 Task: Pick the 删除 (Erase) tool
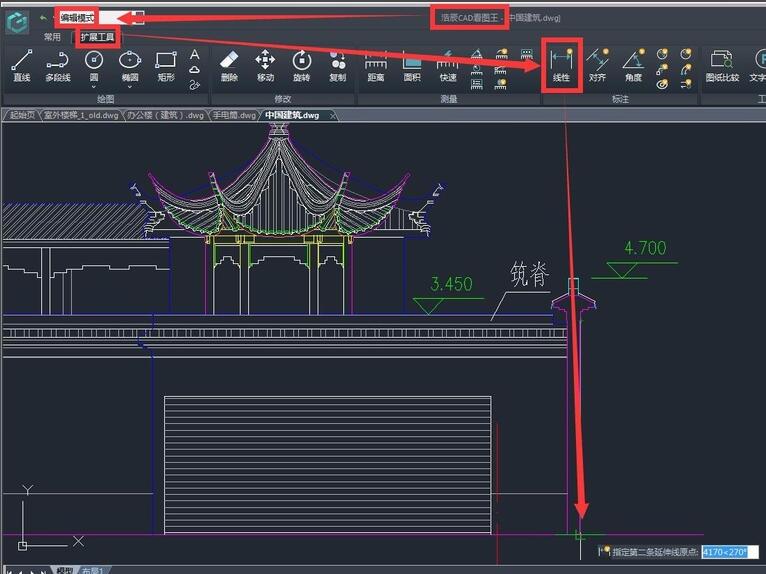click(229, 65)
